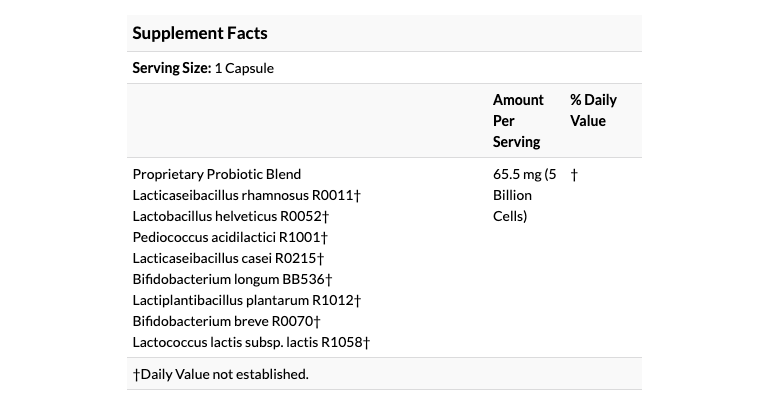780x403 pixels.
Task: Select Bifidobacterium breve R0070 ingredient
Action: click(223, 321)
